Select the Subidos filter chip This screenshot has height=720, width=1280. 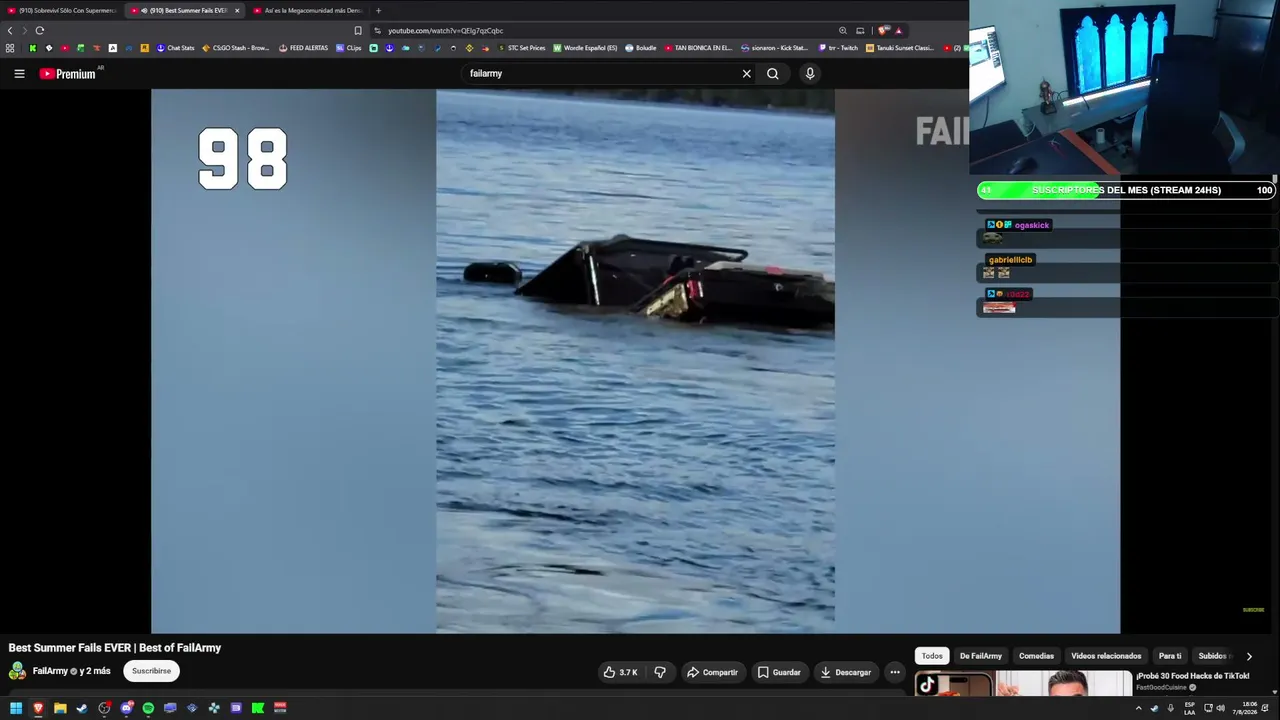[x=1213, y=656]
